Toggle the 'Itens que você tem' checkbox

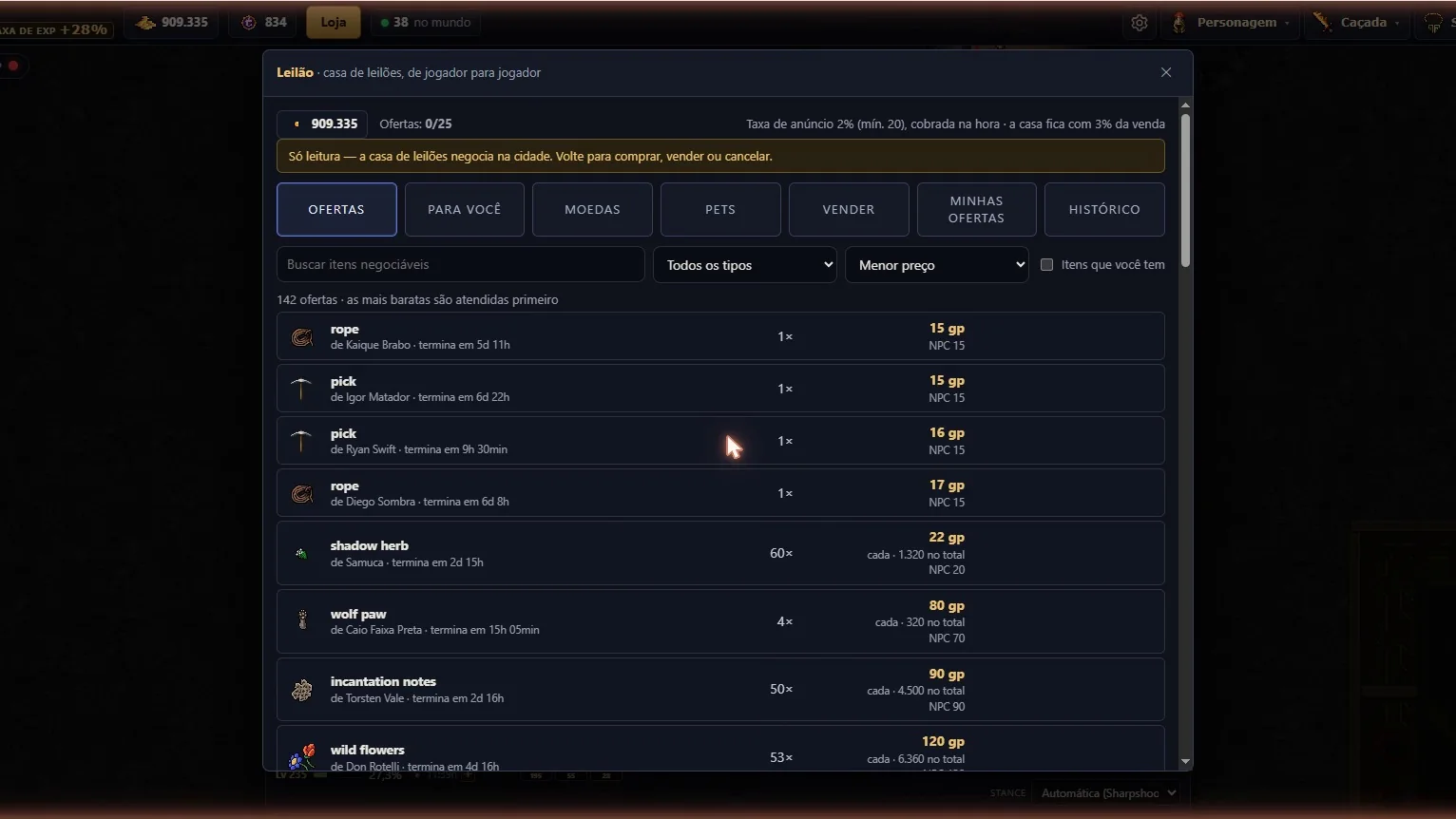click(x=1046, y=265)
